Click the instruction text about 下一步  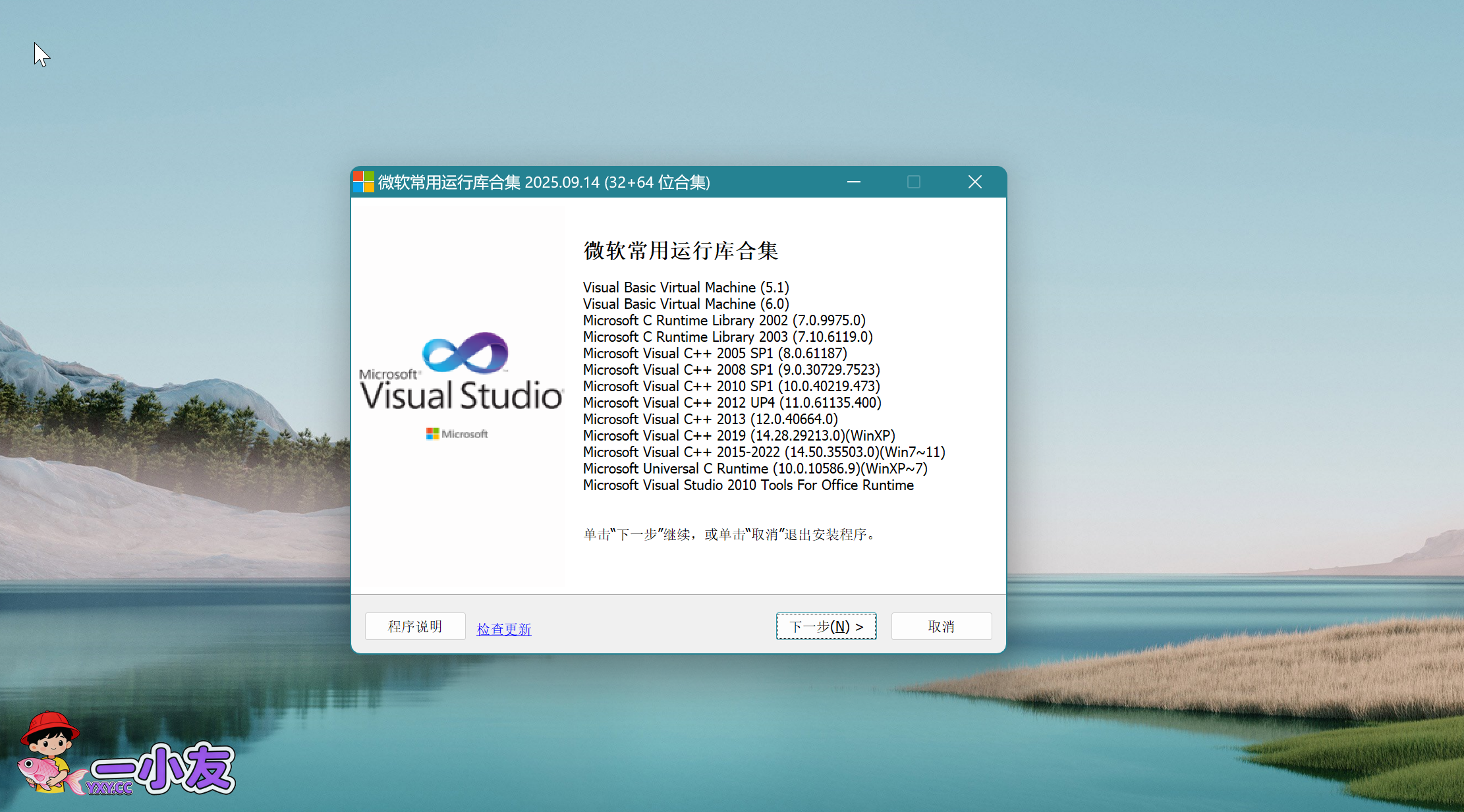point(730,534)
